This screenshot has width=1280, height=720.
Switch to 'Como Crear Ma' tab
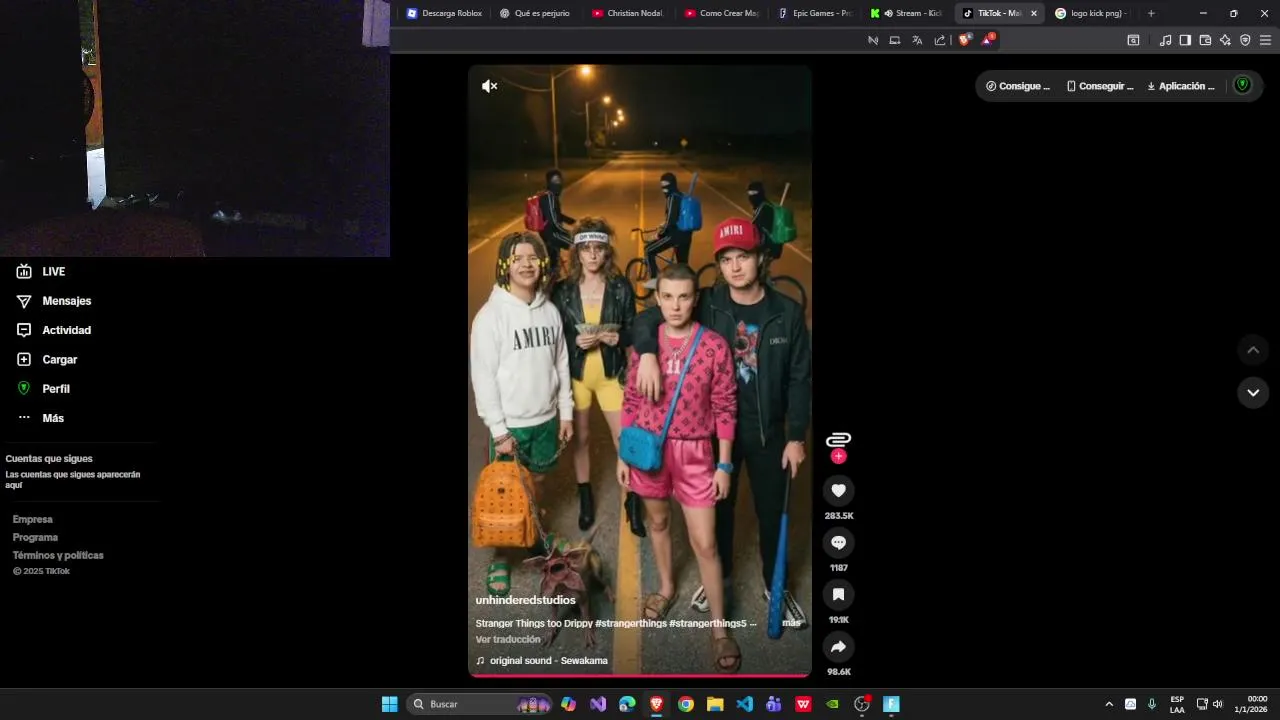coord(721,13)
